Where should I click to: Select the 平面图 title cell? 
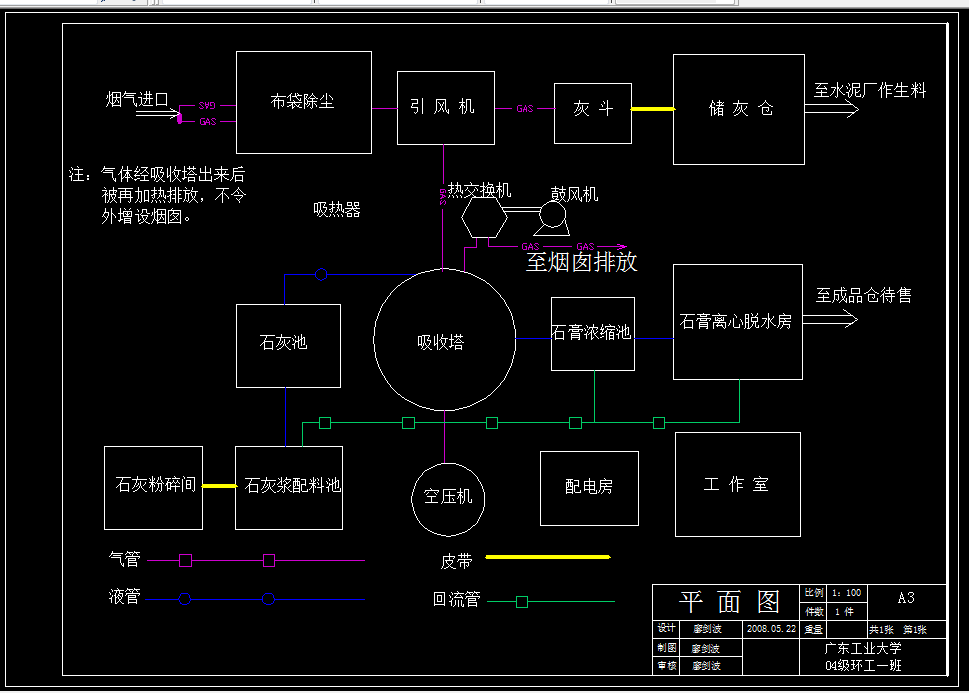coord(728,599)
